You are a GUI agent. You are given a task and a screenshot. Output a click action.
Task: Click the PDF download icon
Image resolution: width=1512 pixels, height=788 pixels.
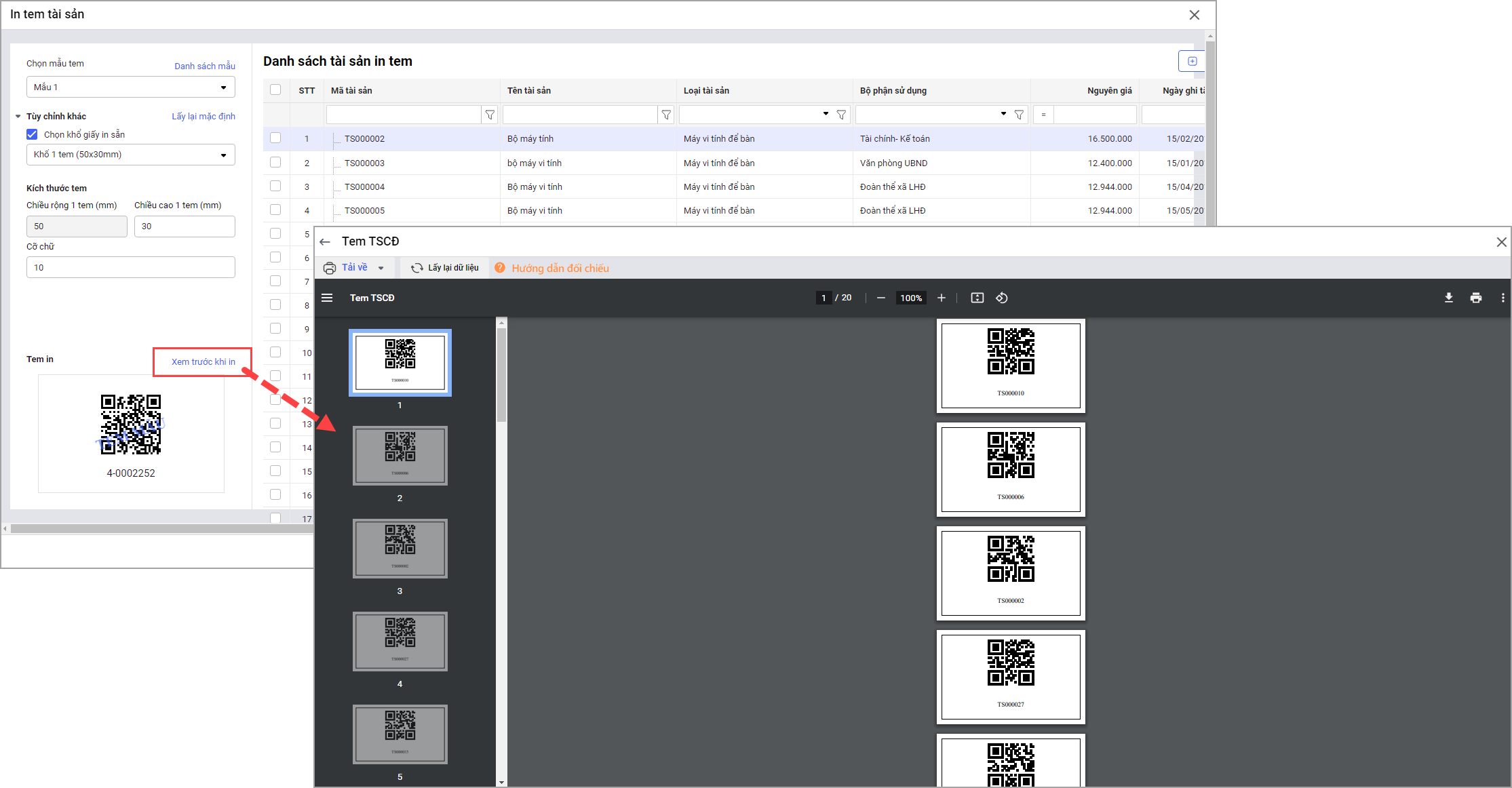tap(1448, 298)
